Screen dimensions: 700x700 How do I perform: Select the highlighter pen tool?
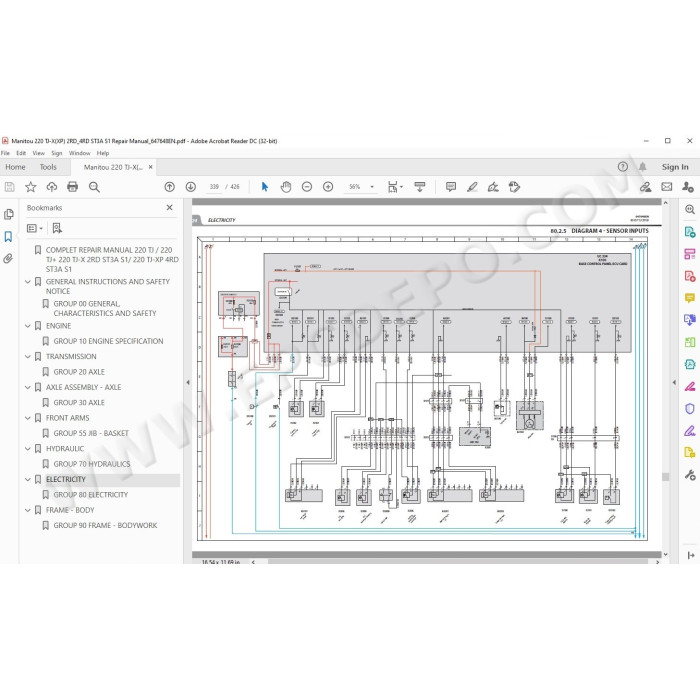[x=472, y=187]
